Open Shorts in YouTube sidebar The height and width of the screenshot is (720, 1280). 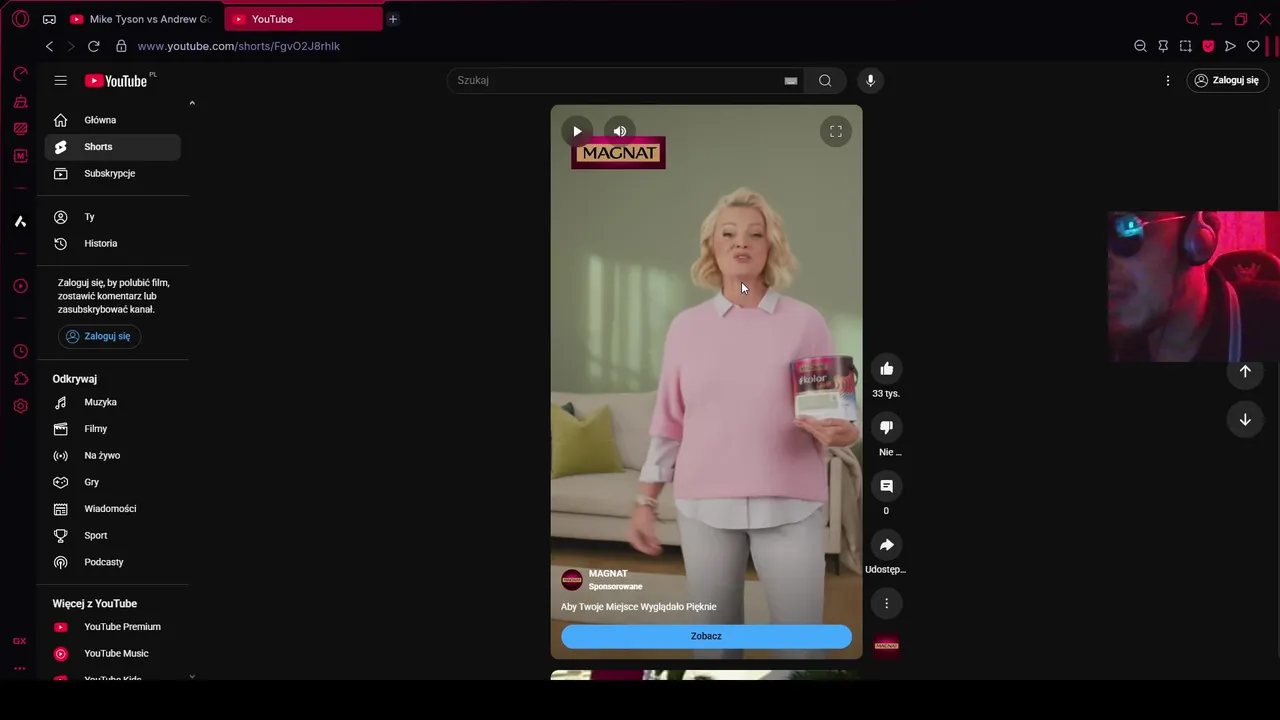click(112, 147)
